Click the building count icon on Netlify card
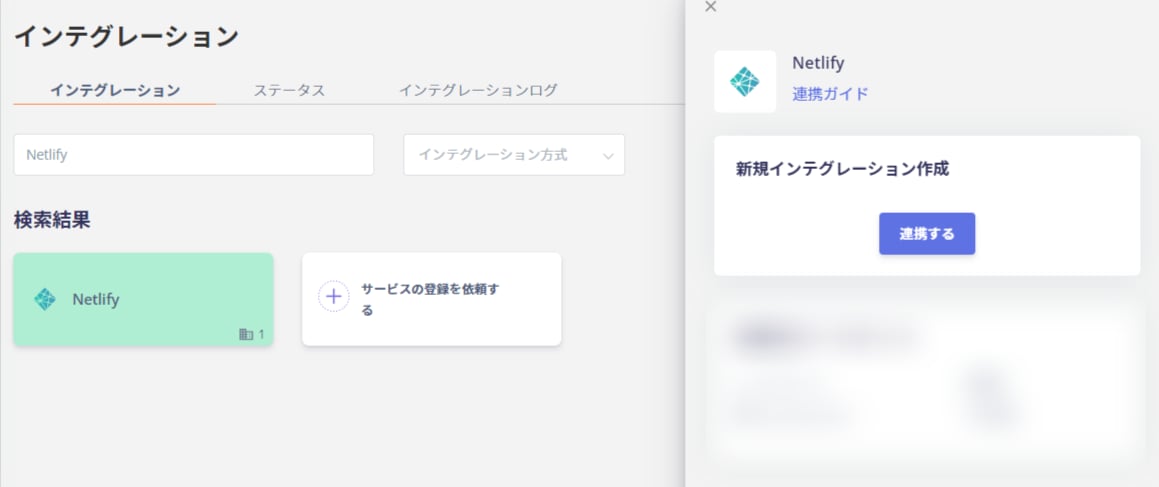The width and height of the screenshot is (1159, 487). pyautogui.click(x=246, y=335)
